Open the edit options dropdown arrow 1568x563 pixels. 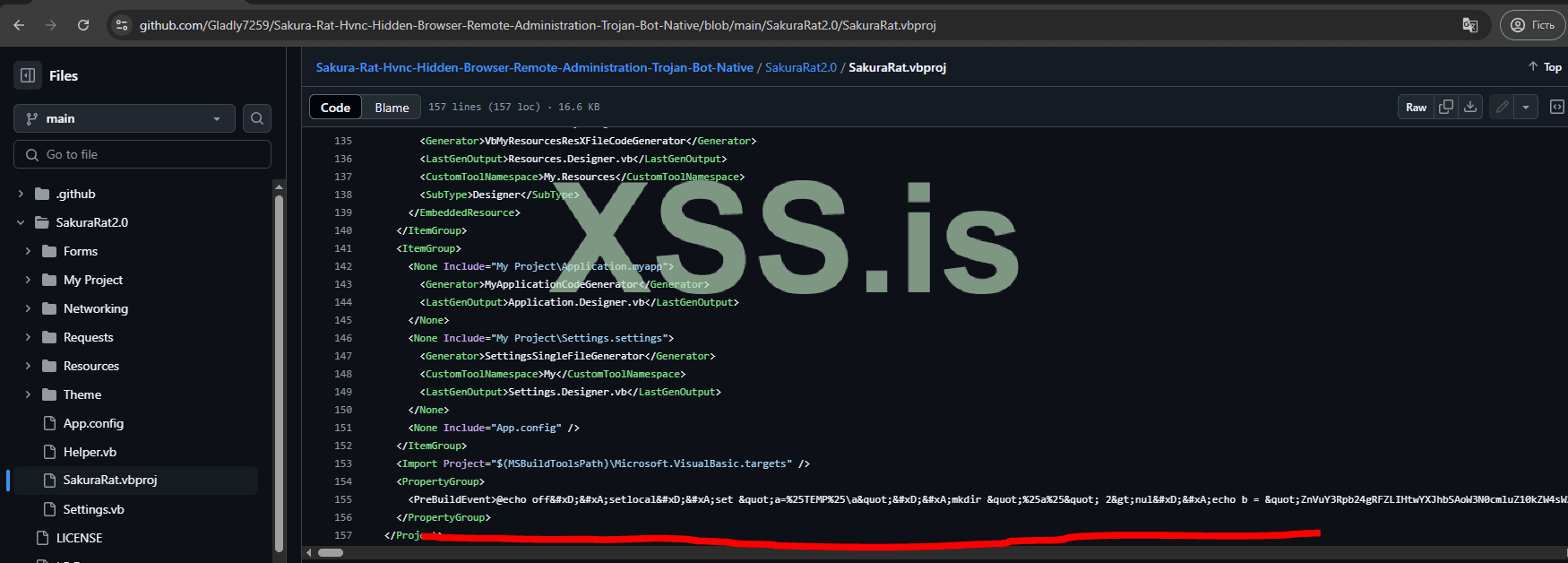click(x=1526, y=107)
